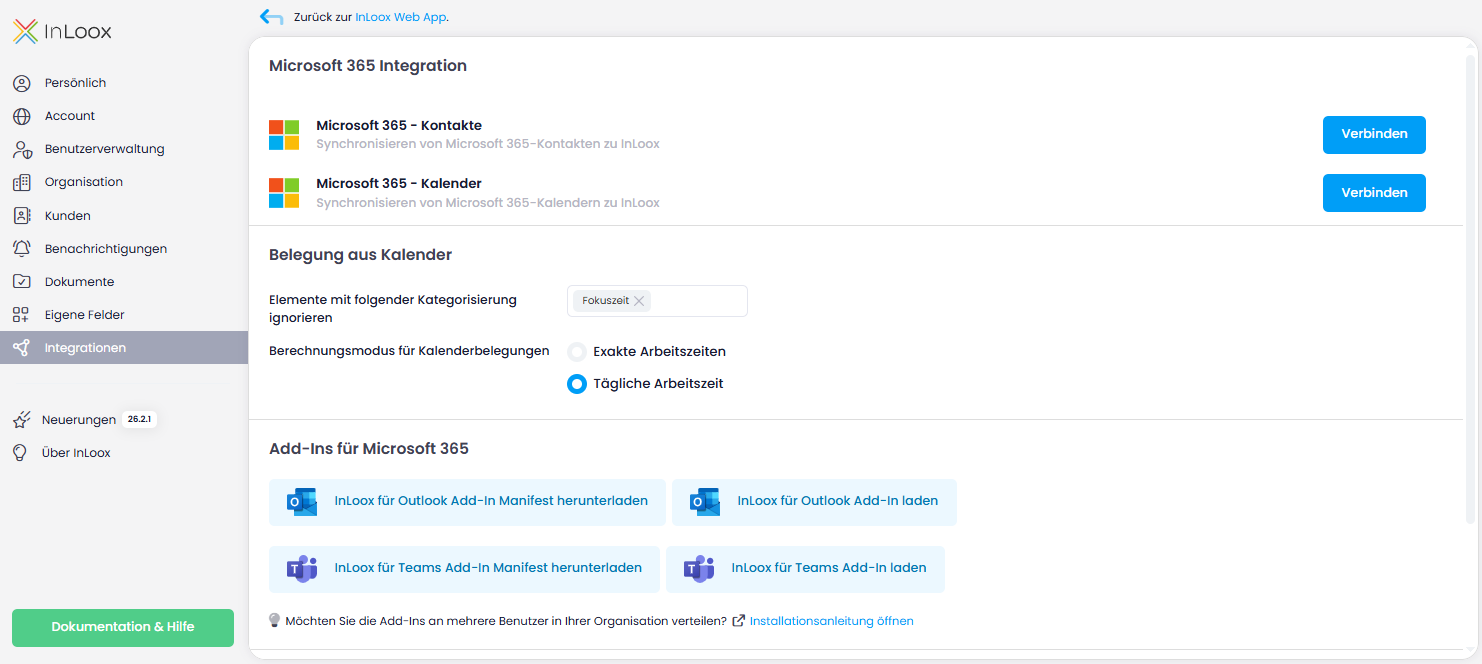Open Installationsanleitung öffnen link
Image resolution: width=1482 pixels, height=664 pixels.
click(x=831, y=621)
